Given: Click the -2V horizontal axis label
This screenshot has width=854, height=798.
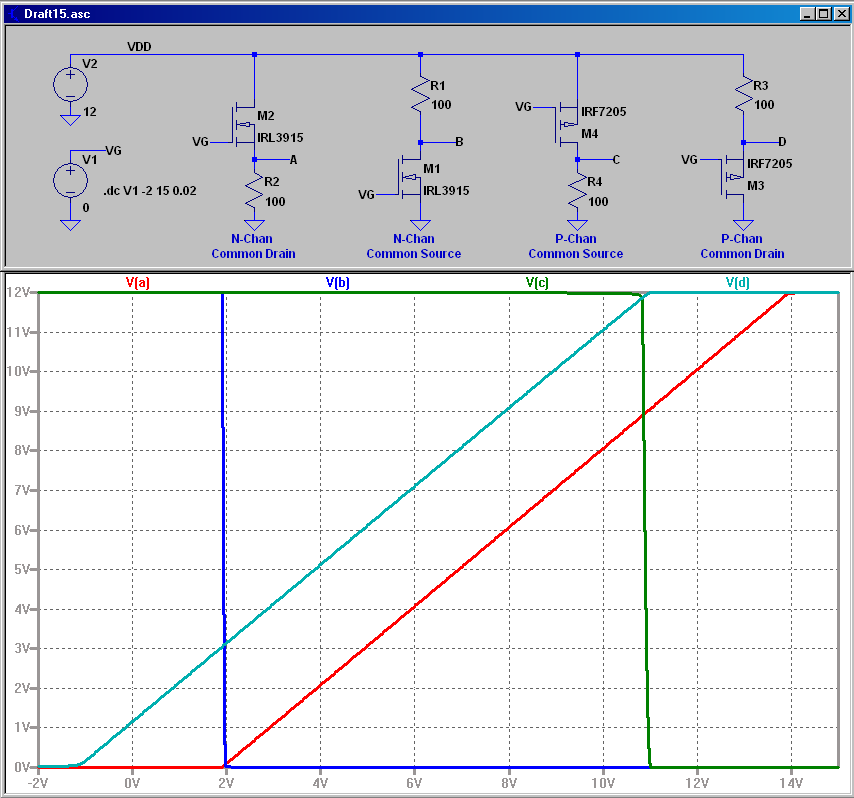Looking at the screenshot, I should coord(38,783).
